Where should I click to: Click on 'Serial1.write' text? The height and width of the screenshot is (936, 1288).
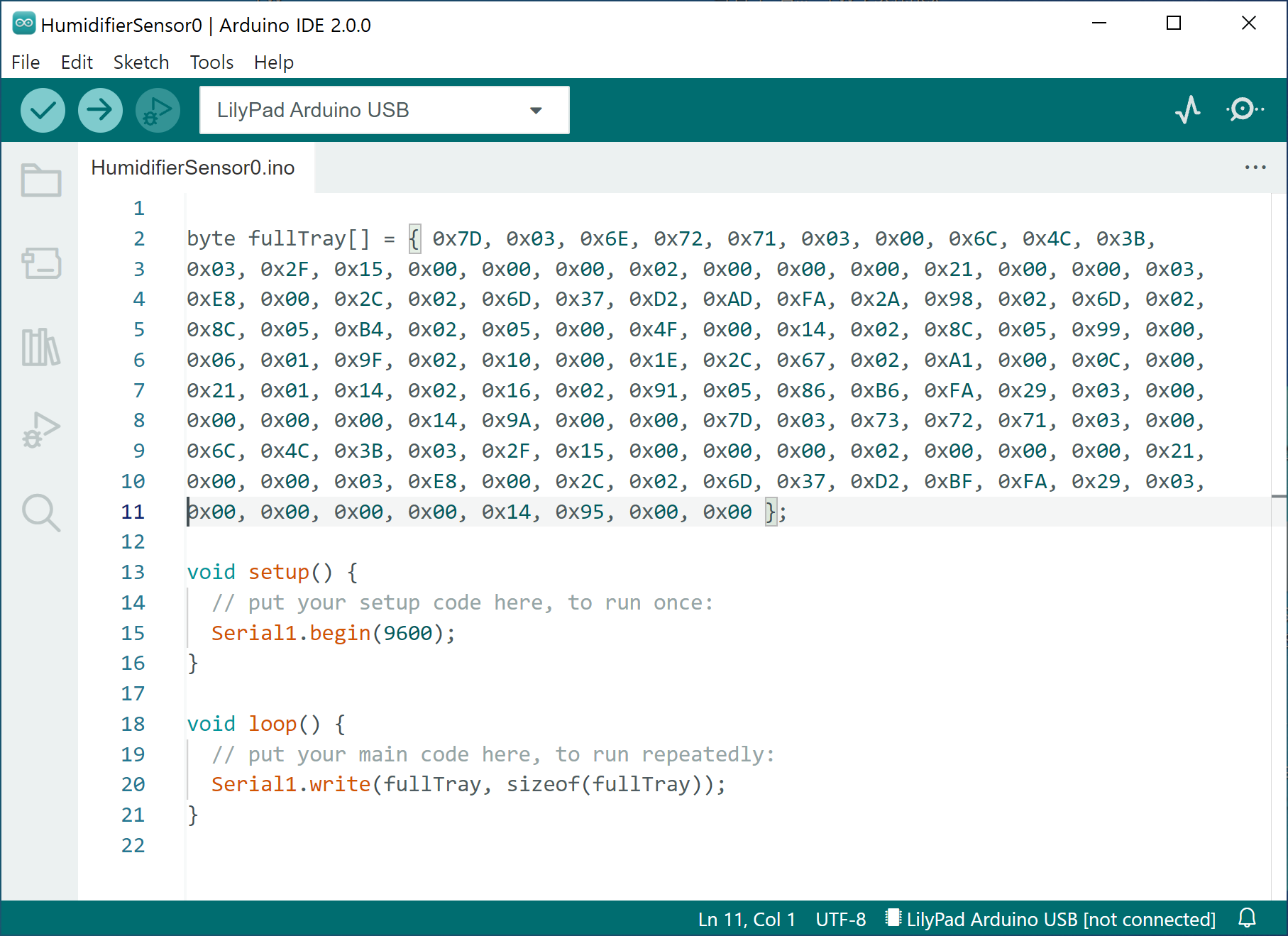(x=291, y=784)
